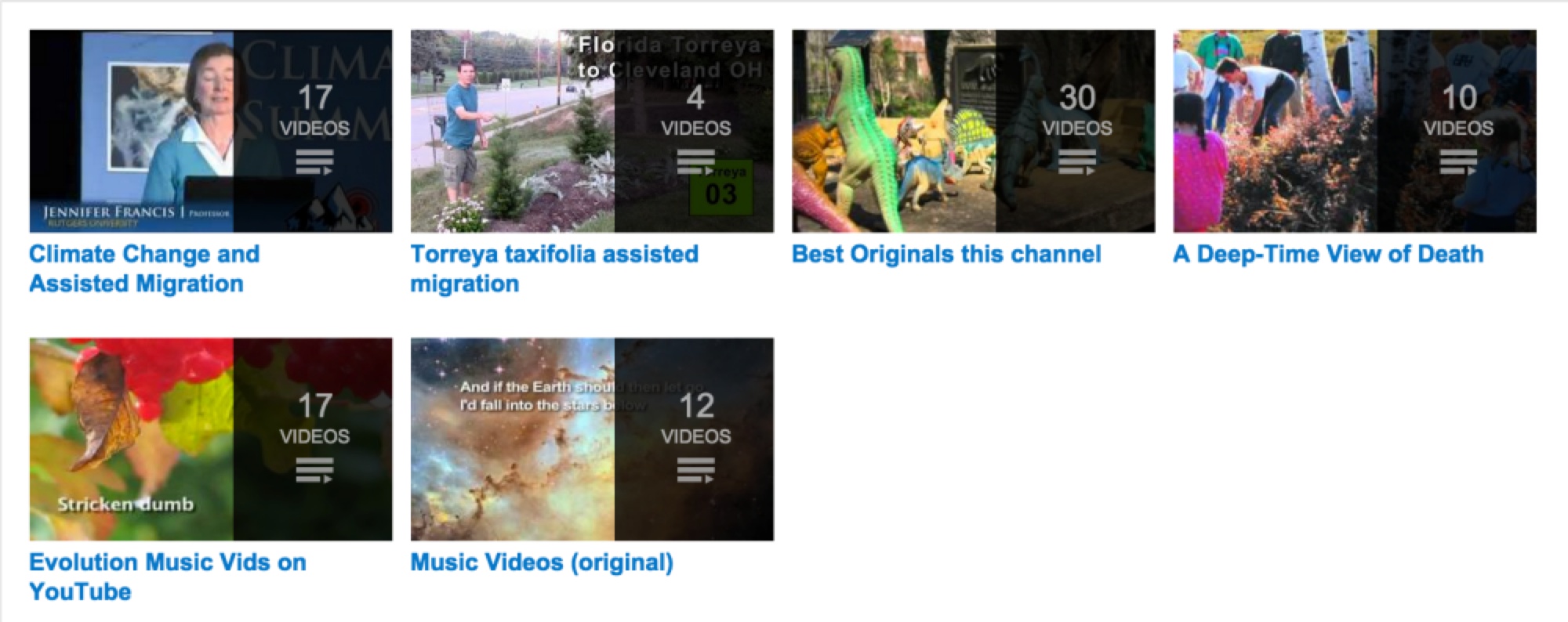This screenshot has width=1568, height=622.
Task: Click playlist icon on Best Originals thumbnail
Action: 1077,163
